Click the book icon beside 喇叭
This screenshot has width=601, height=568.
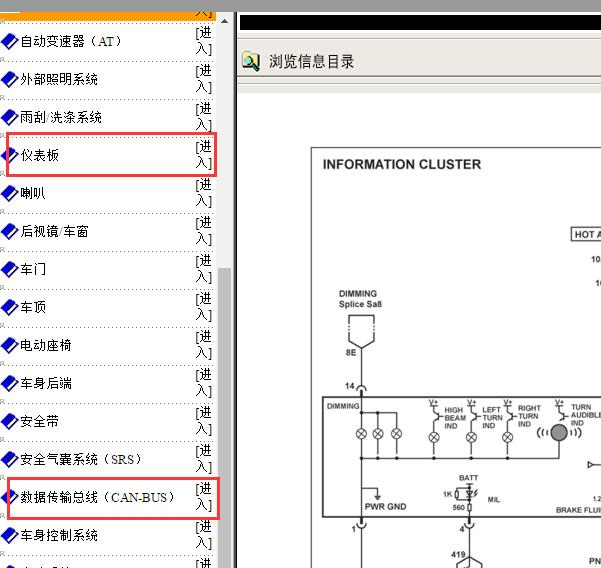coord(10,193)
